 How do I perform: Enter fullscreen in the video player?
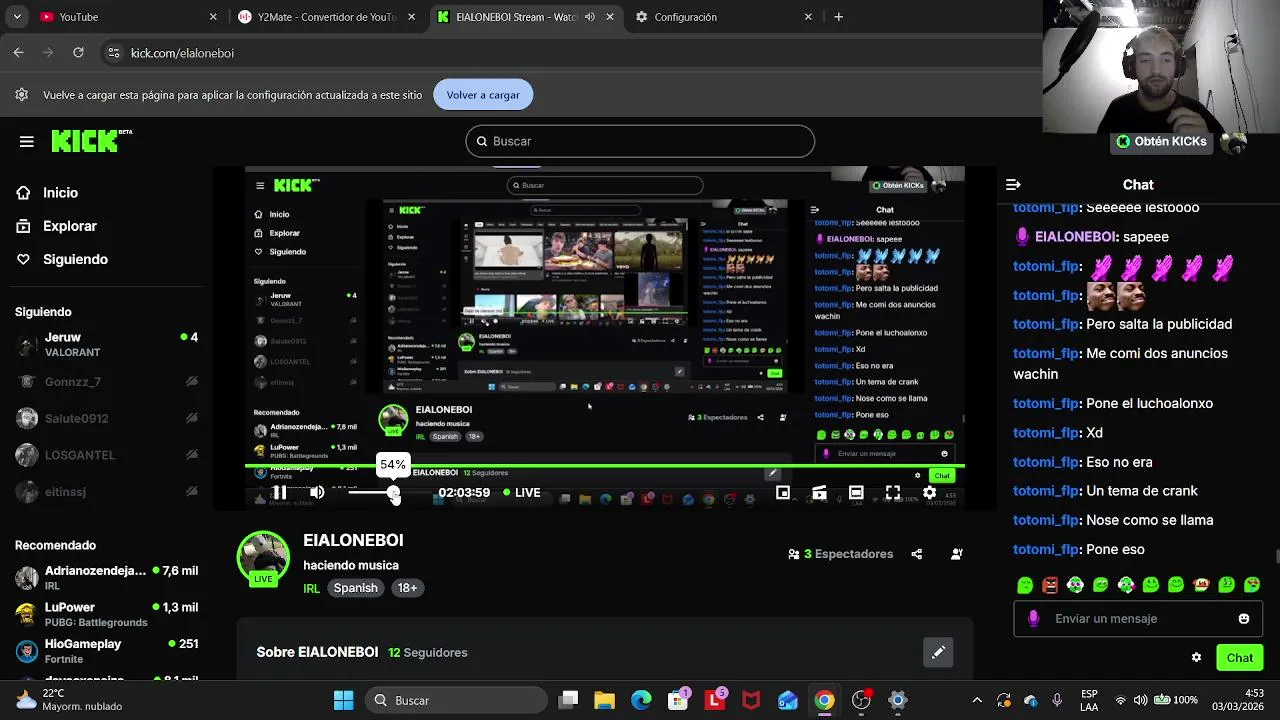pos(893,492)
